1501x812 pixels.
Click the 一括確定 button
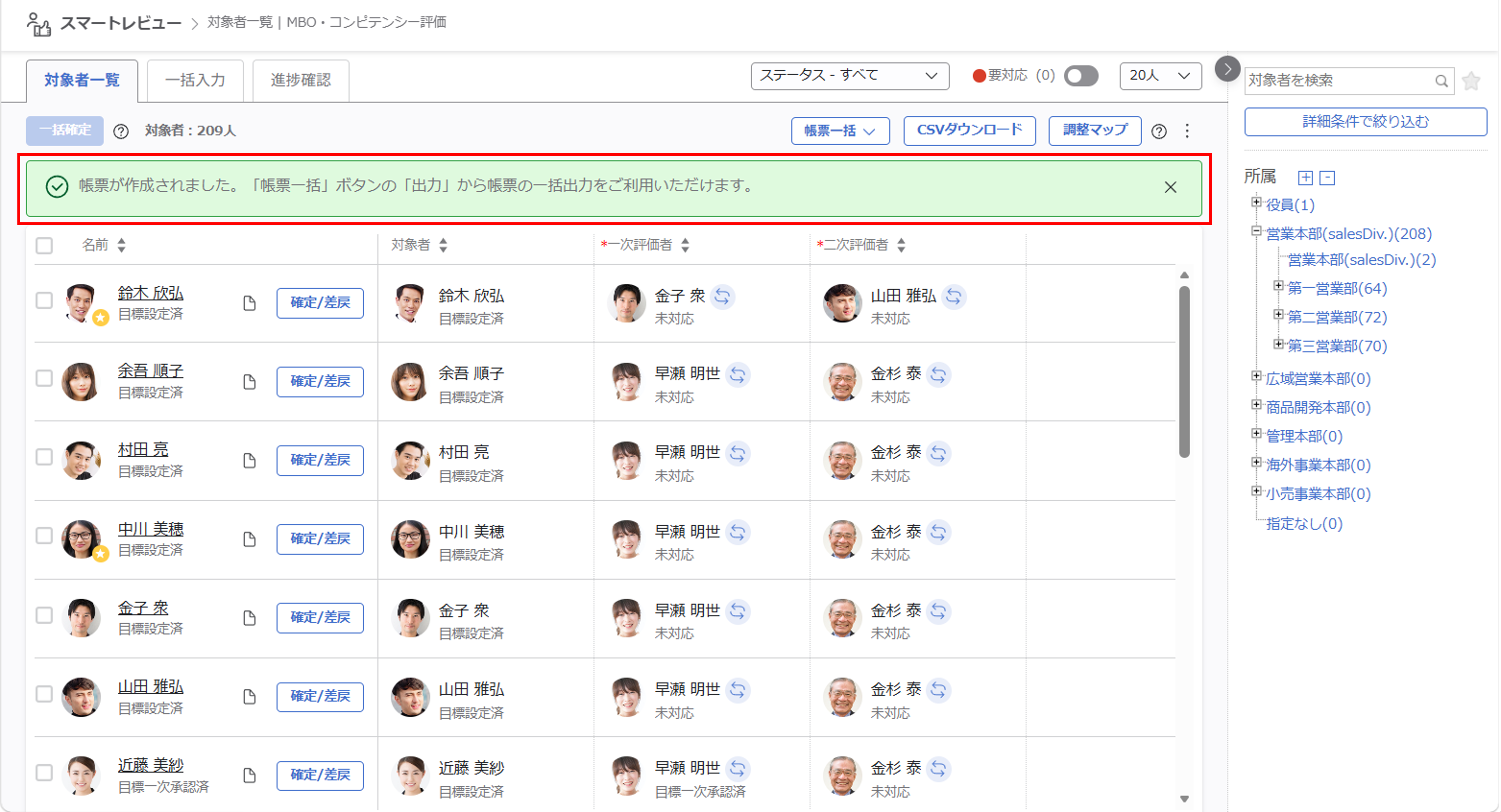65,131
